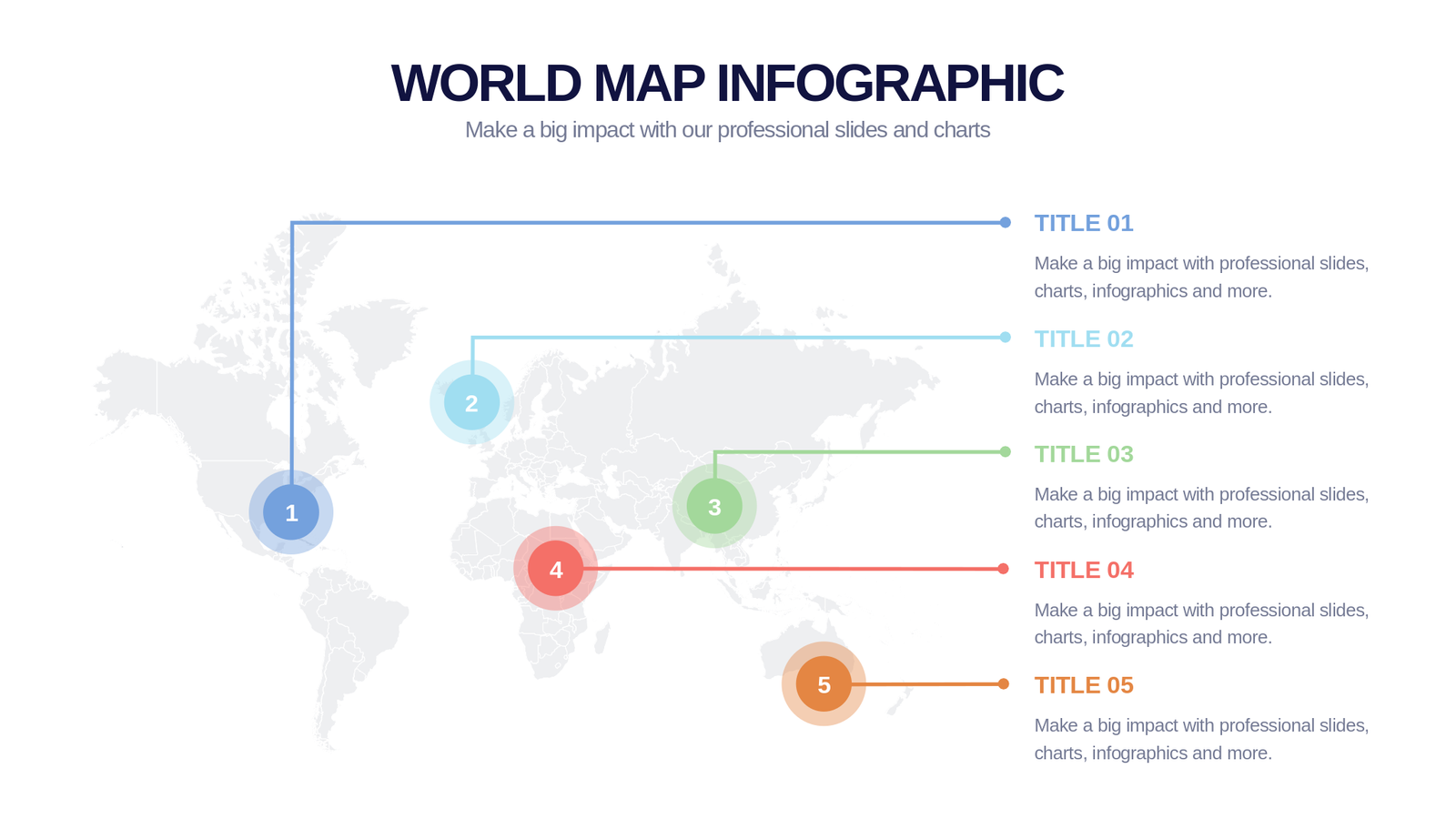Click the red endpoint dot beside TITLE 04
This screenshot has height=819, width=1456.
(1003, 569)
